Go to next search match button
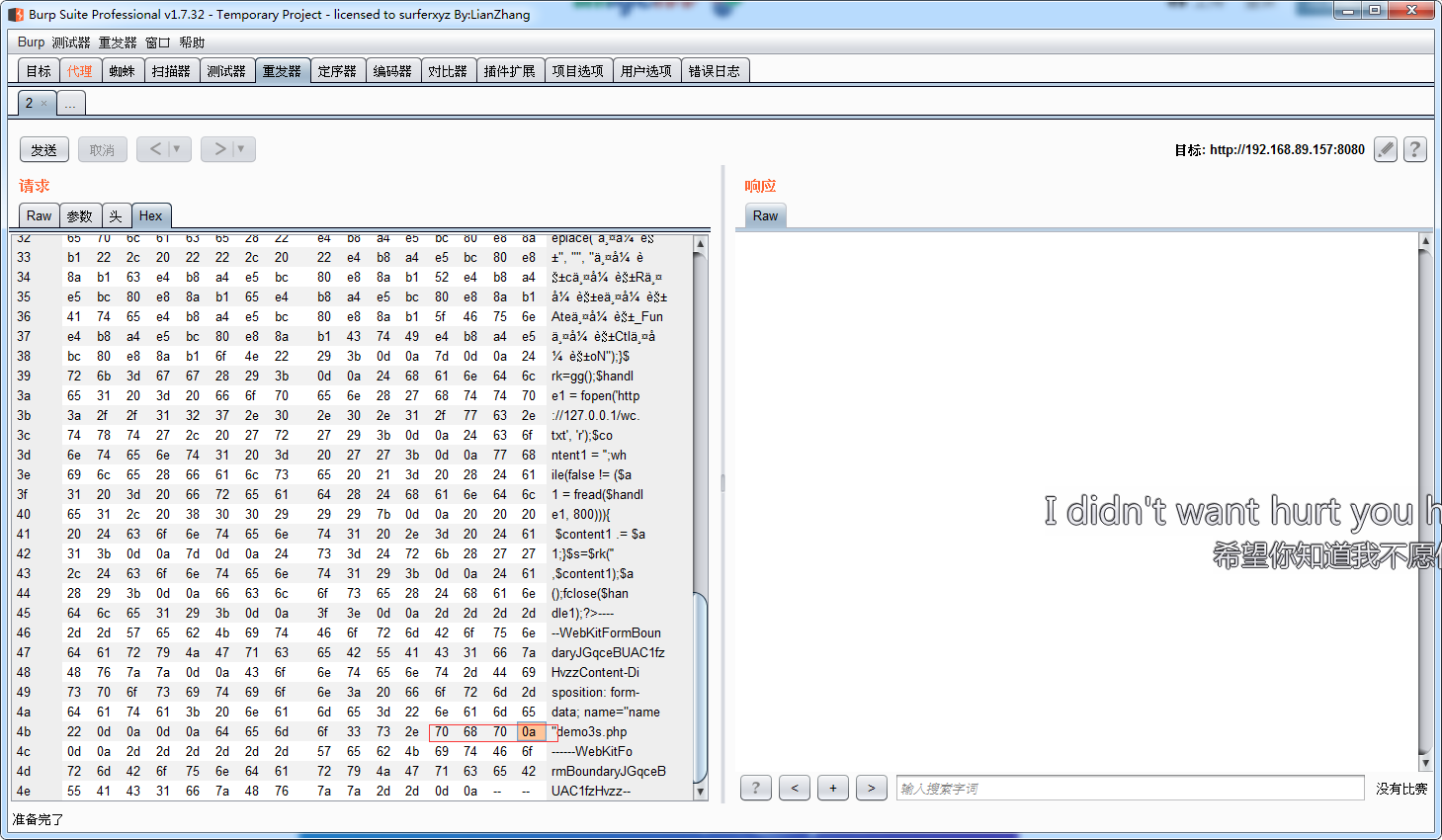 click(871, 788)
